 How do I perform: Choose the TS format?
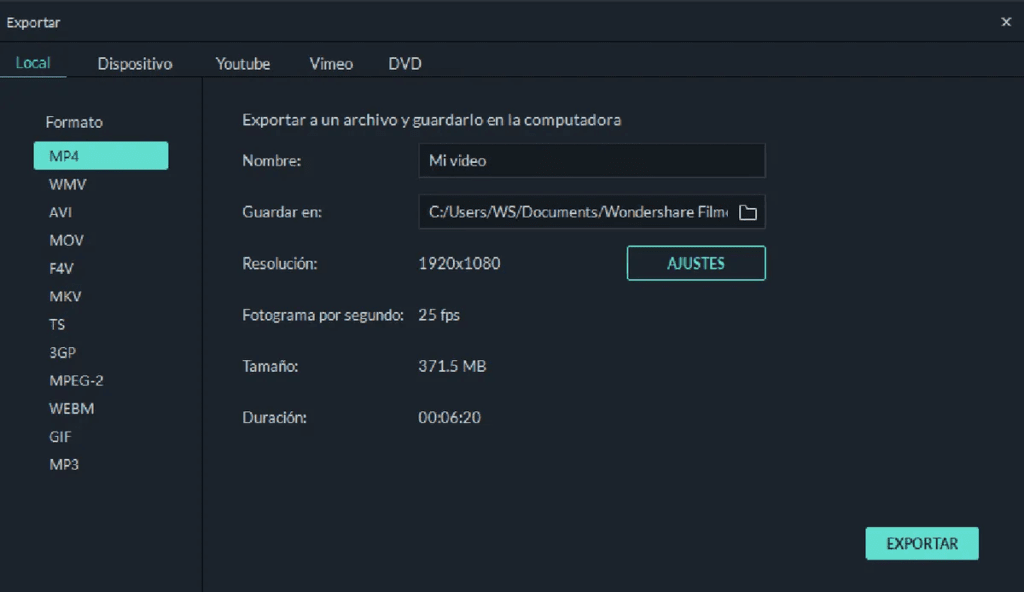[57, 325]
